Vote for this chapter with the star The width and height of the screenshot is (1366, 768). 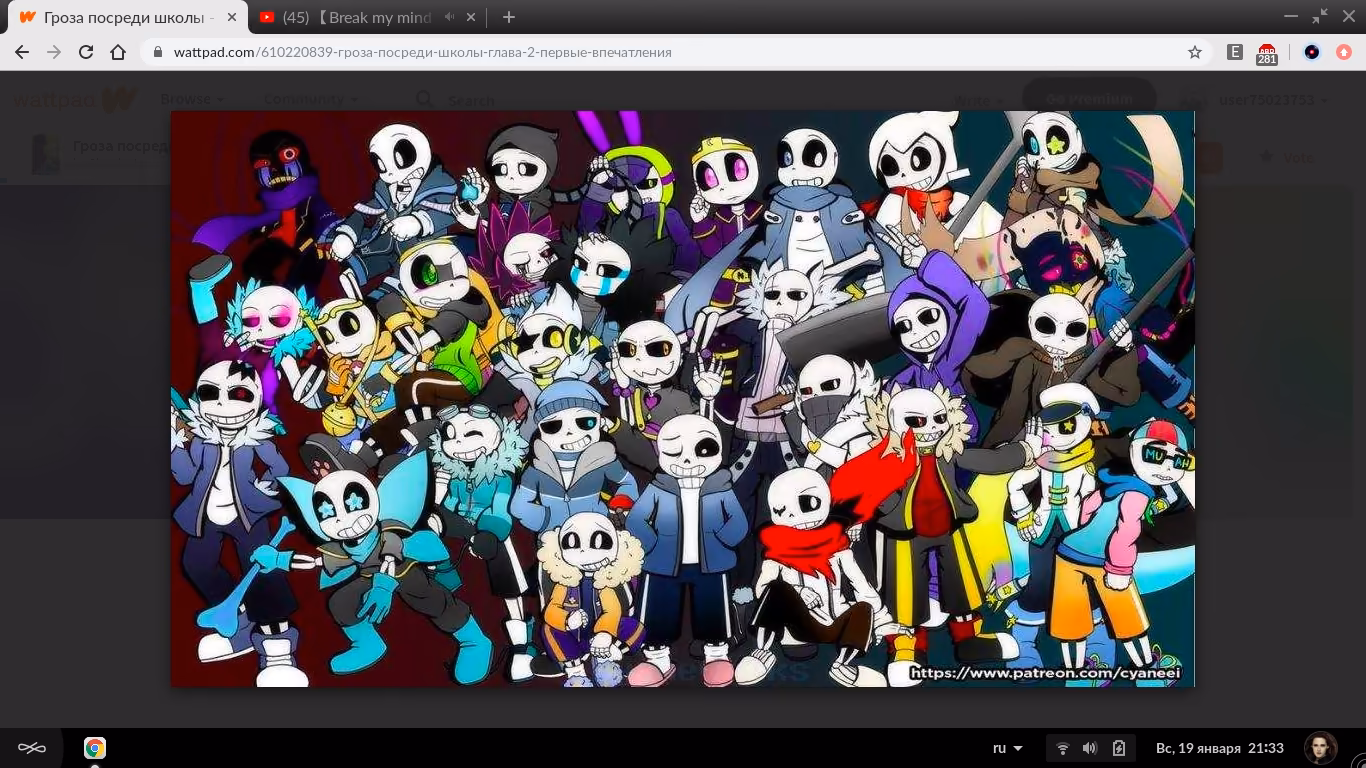pos(1286,157)
